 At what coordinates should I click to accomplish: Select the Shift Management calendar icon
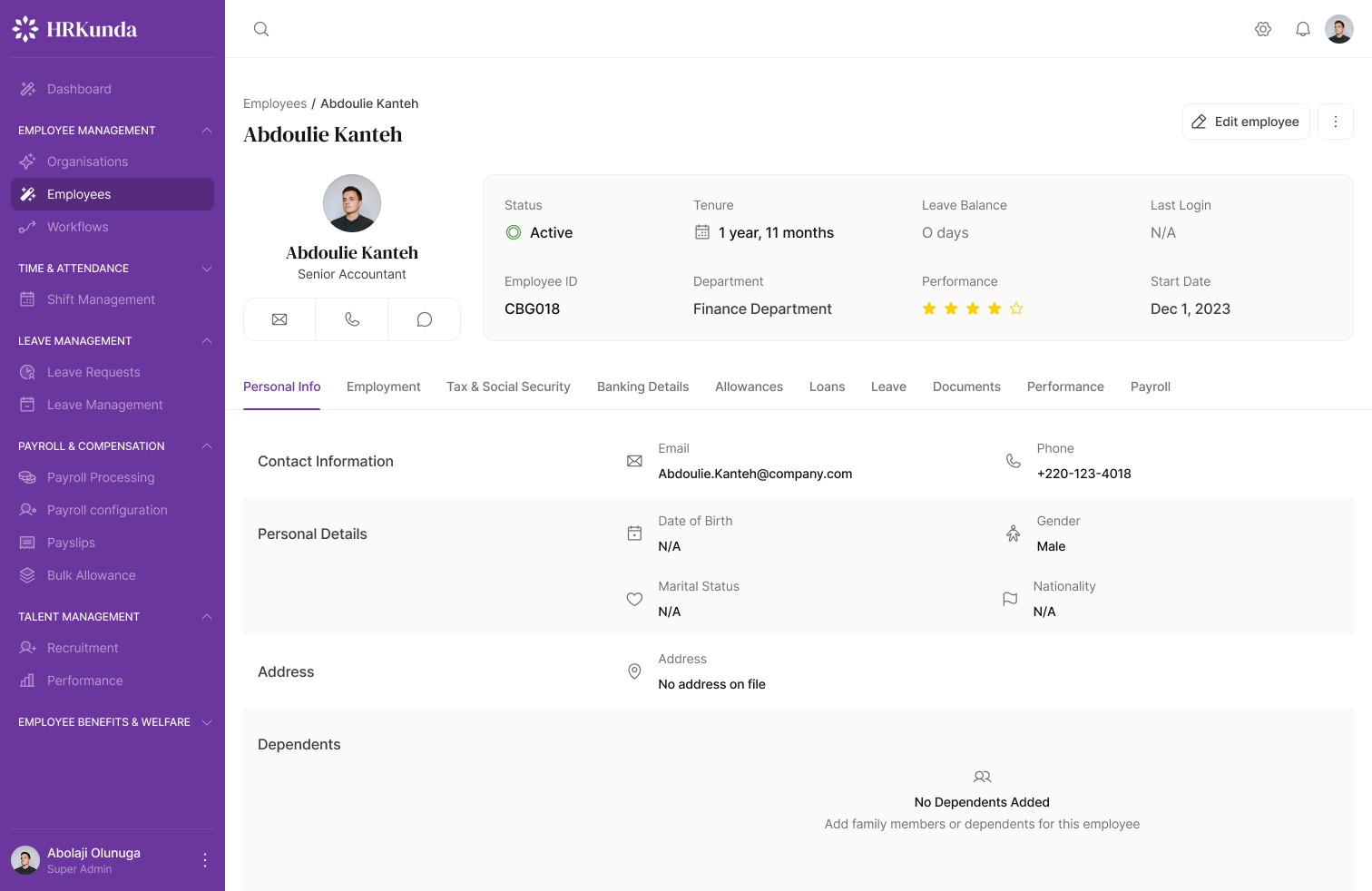28,299
